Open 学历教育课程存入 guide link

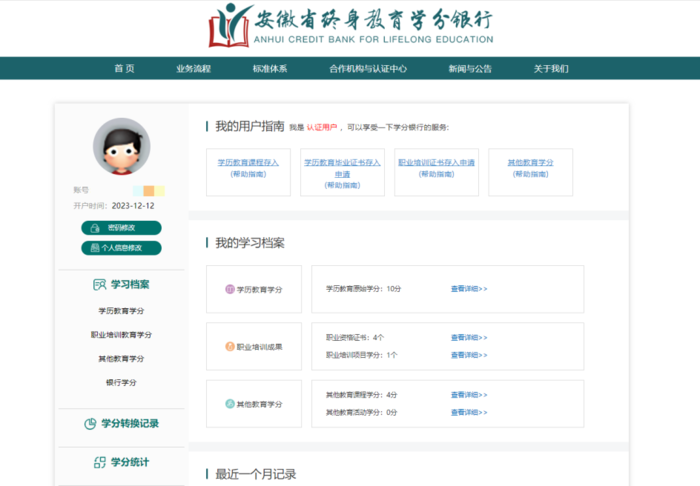248,162
